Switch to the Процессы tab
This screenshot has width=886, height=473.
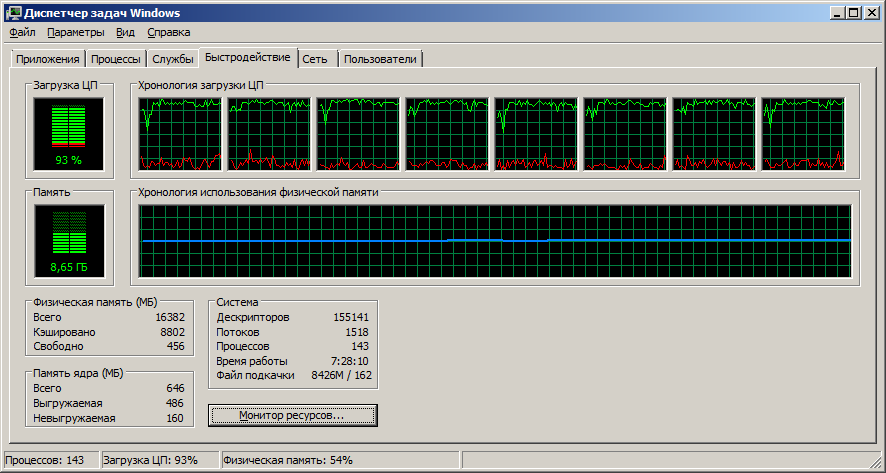115,59
